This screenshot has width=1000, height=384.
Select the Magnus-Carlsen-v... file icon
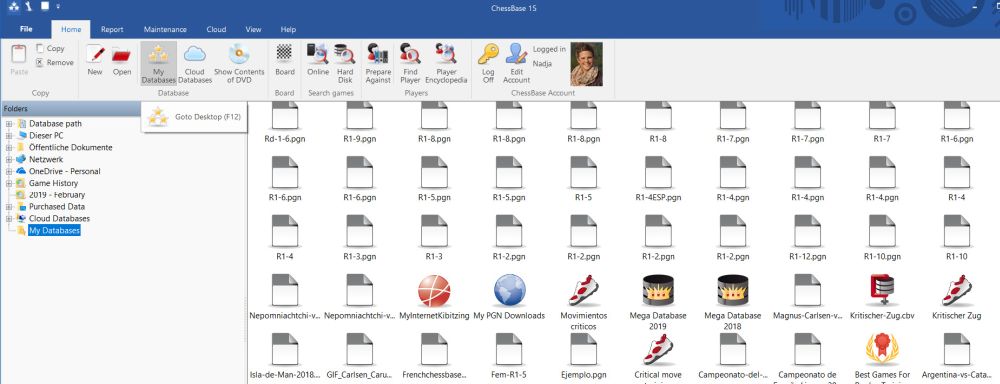click(x=807, y=290)
